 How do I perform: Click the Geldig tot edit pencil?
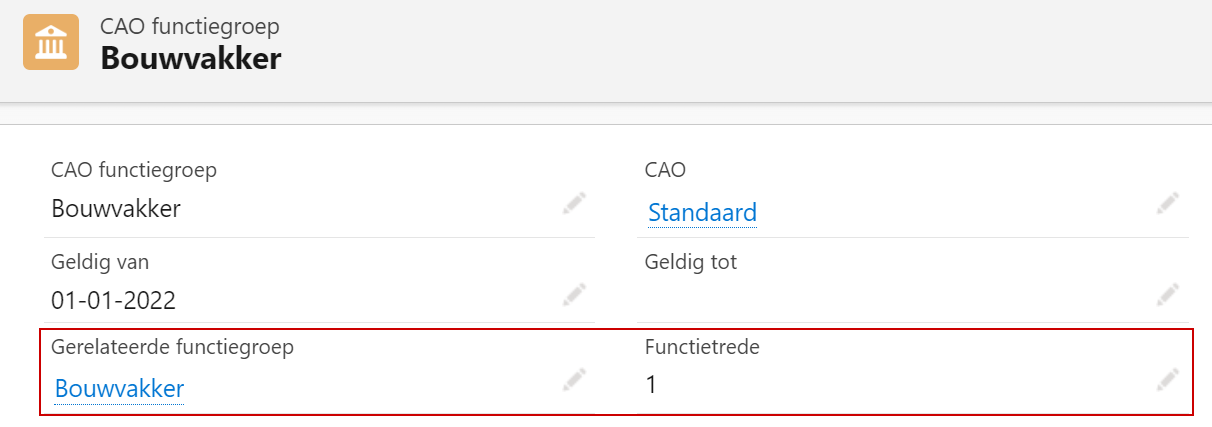pos(1168,294)
